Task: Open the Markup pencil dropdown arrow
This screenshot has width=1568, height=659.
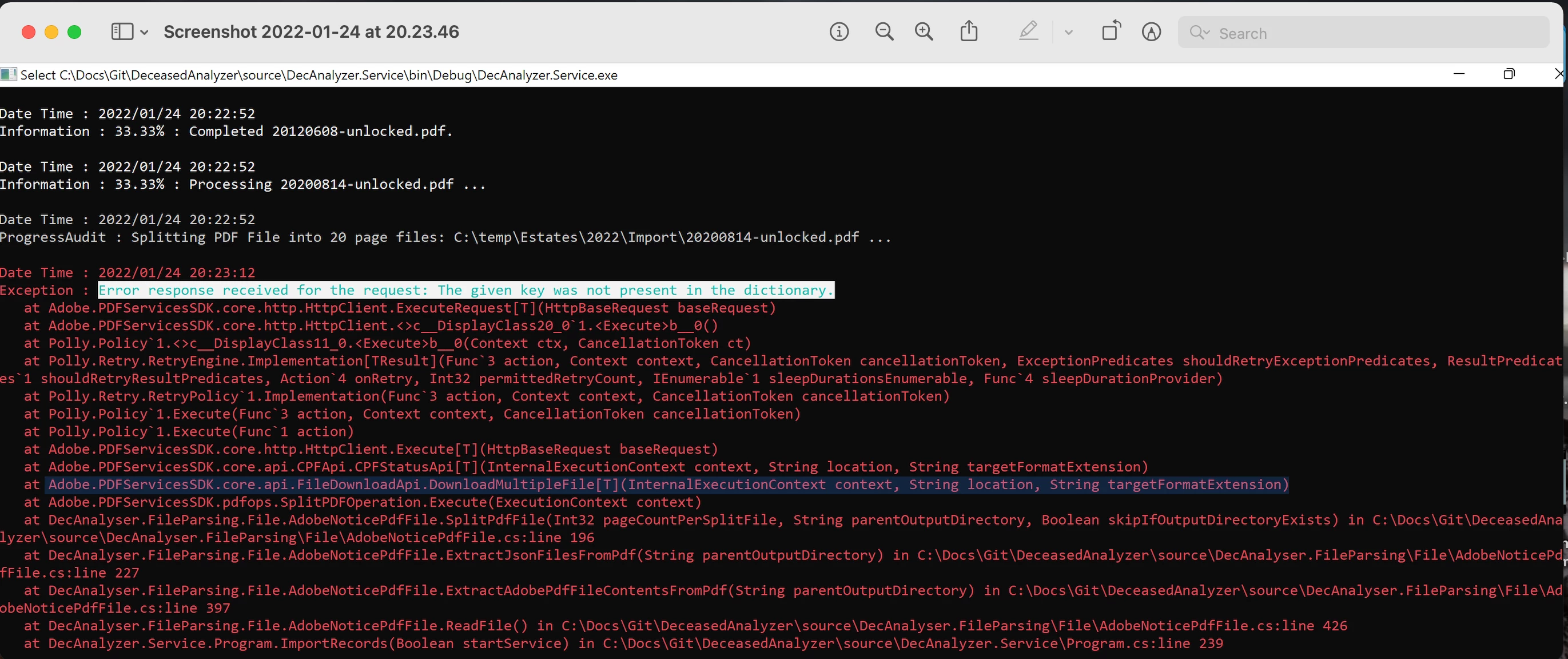Action: click(1068, 32)
